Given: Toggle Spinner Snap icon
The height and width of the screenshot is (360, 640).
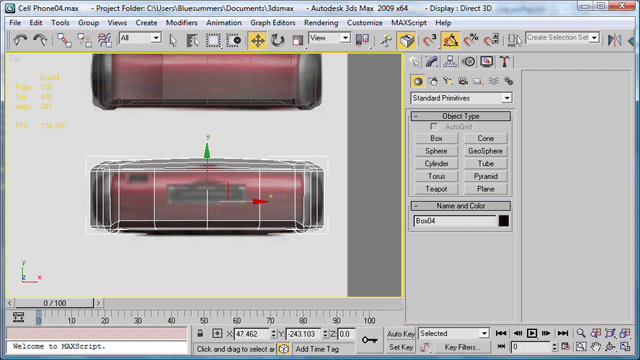Looking at the screenshot, I should click(491, 40).
